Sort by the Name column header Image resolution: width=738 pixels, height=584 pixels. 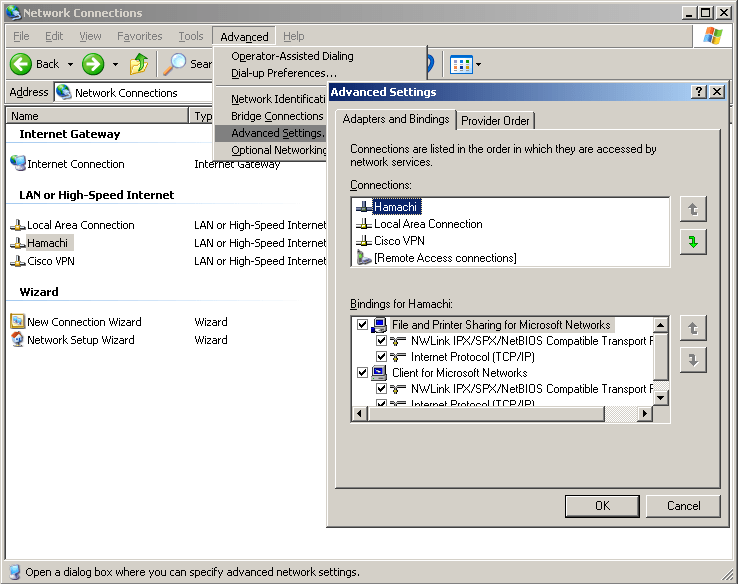tap(97, 116)
